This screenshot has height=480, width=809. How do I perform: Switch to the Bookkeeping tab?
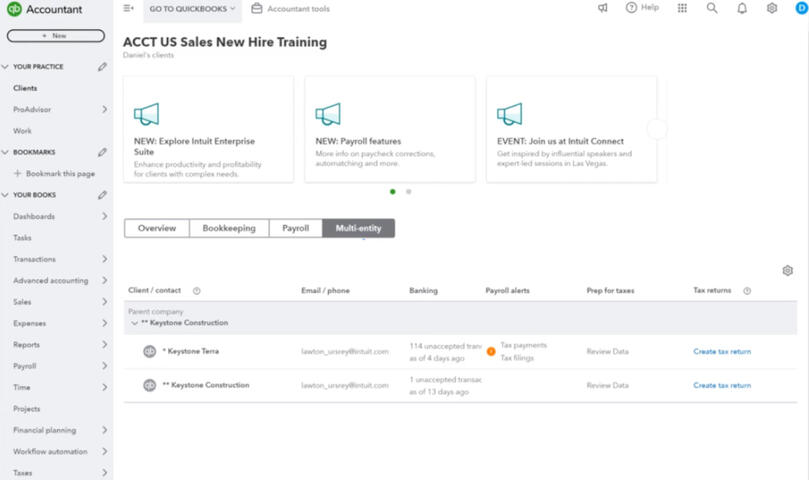point(229,228)
